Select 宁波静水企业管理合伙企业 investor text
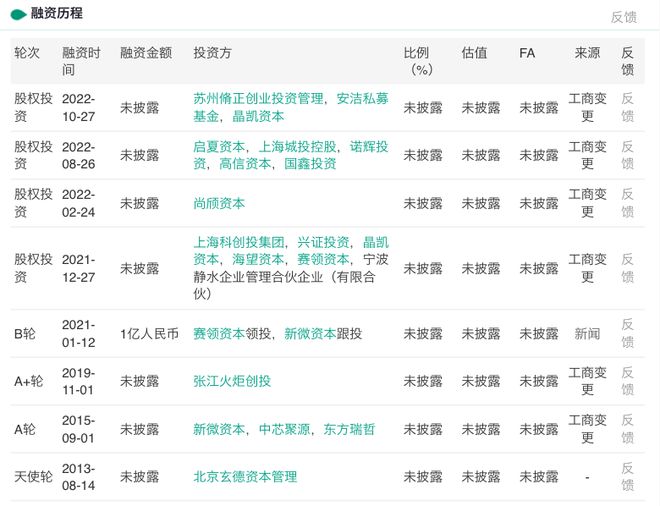This screenshot has width=660, height=506. [290, 277]
